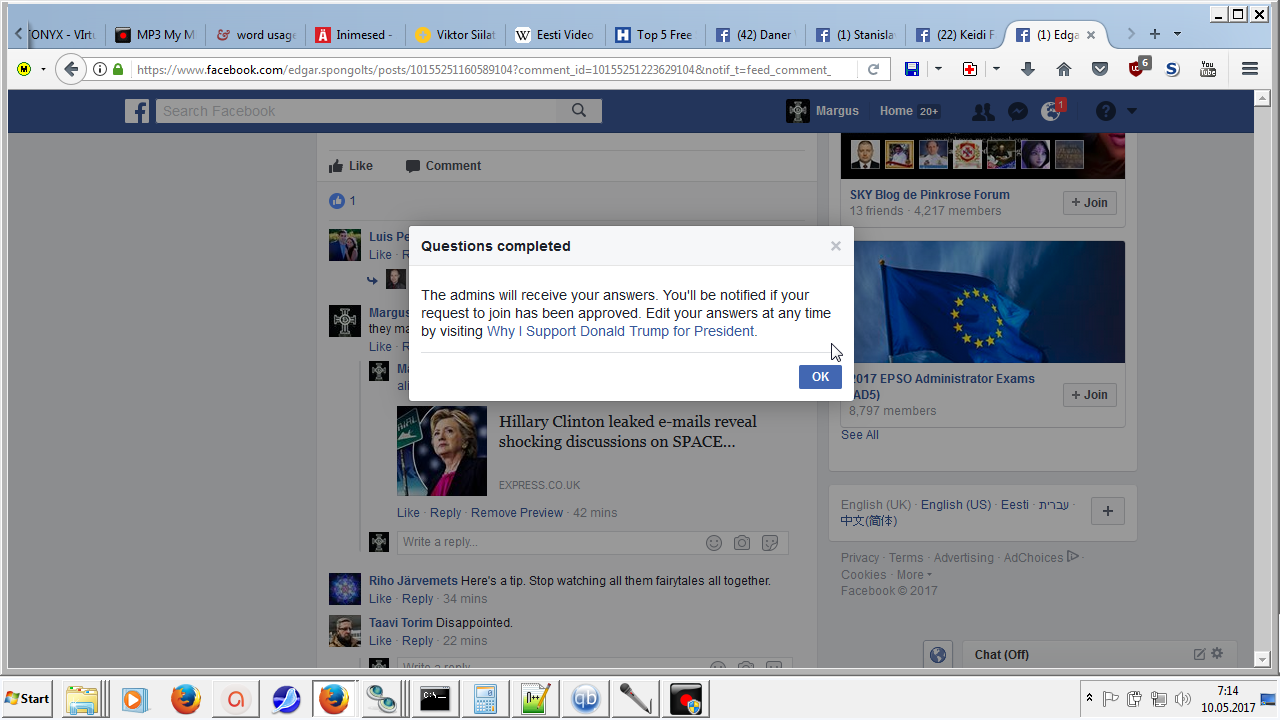Open Facebook Home link
The height and width of the screenshot is (720, 1280).
[x=896, y=111]
